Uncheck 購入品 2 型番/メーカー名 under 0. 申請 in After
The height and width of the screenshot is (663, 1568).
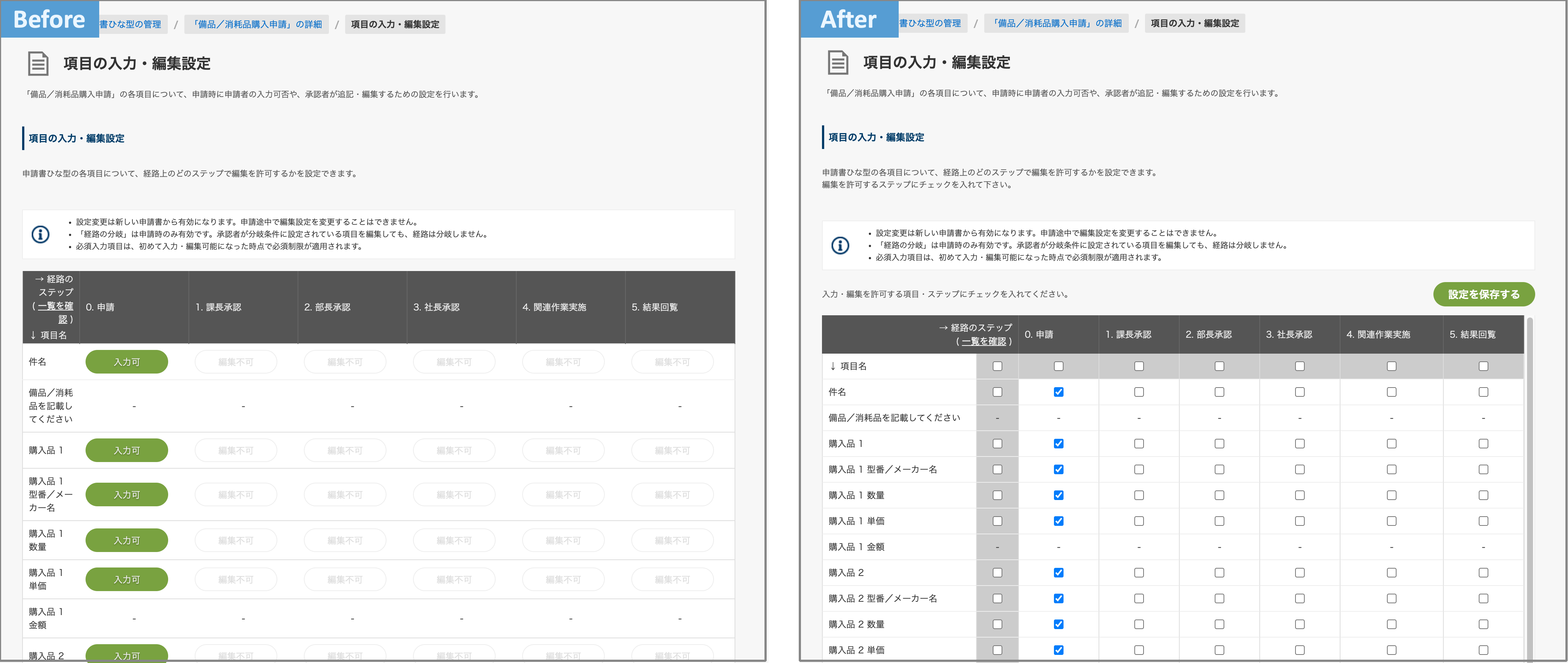click(1058, 598)
